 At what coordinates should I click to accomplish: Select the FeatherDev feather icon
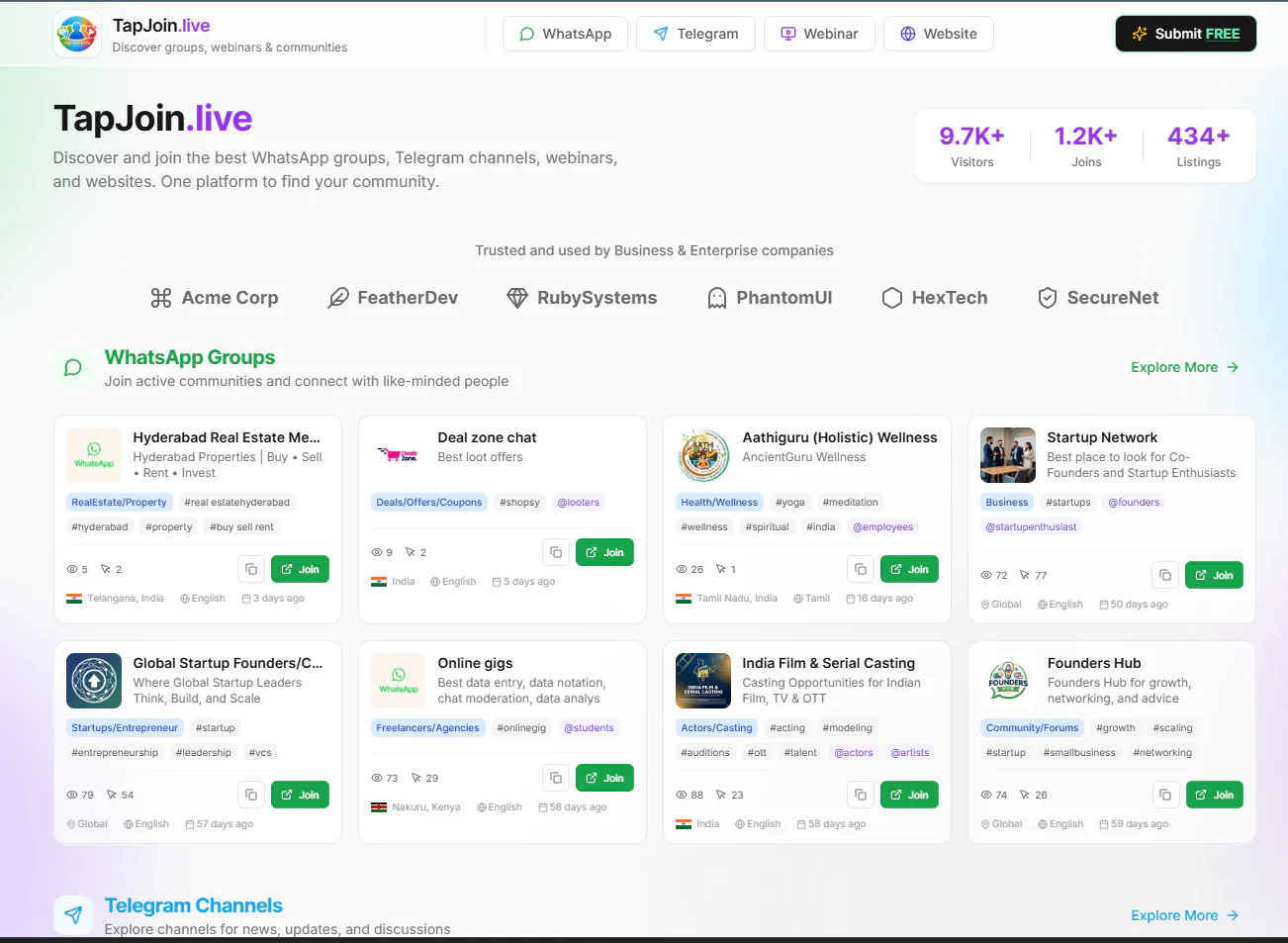(x=339, y=297)
